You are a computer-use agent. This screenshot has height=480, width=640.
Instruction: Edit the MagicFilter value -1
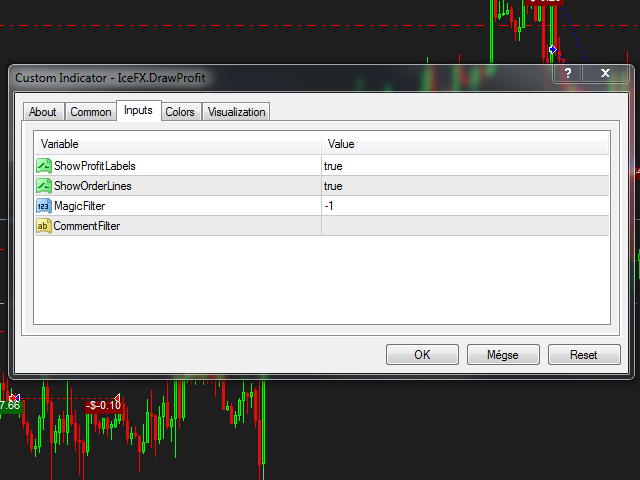(465, 206)
